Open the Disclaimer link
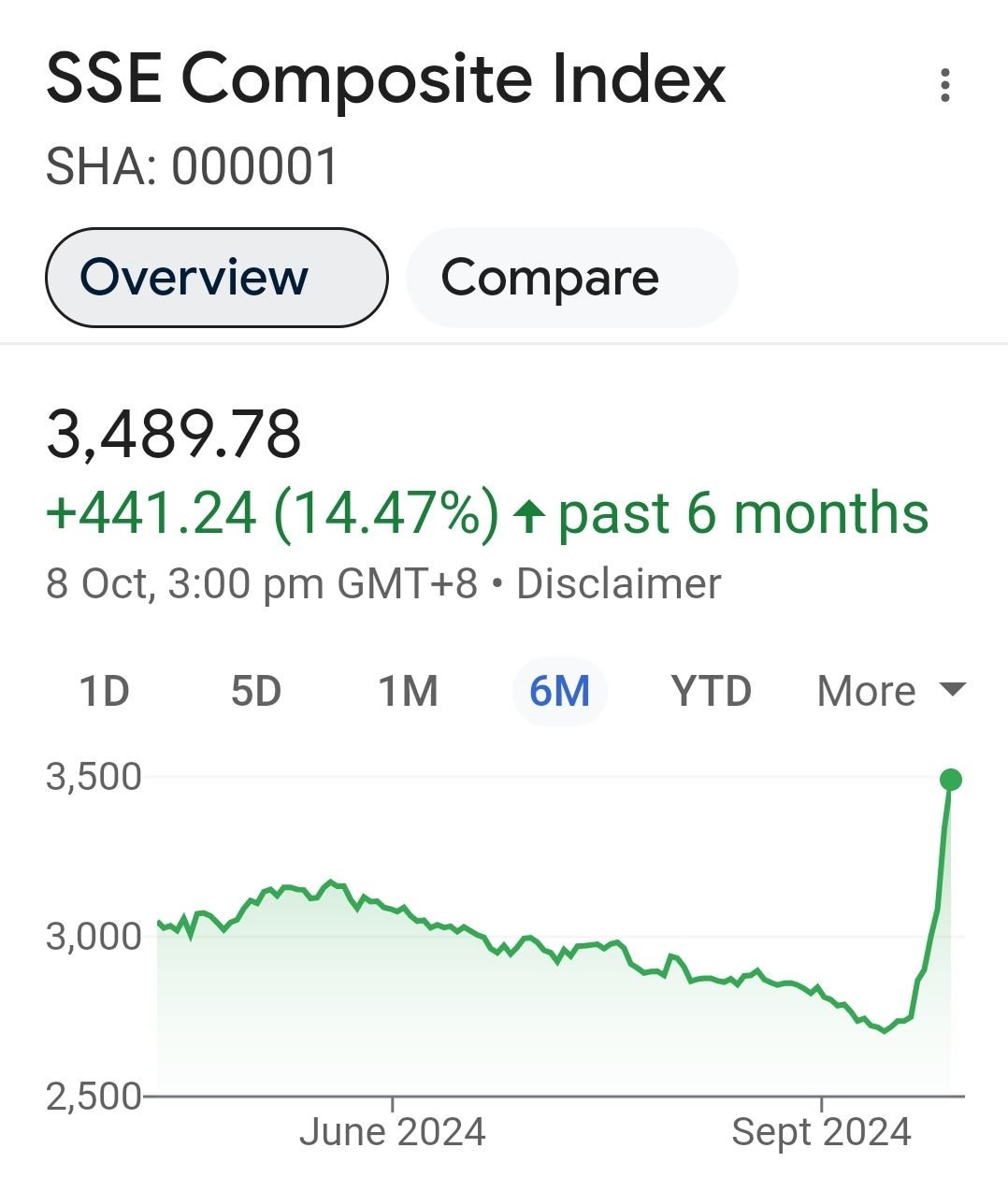This screenshot has width=1008, height=1191. point(619,583)
